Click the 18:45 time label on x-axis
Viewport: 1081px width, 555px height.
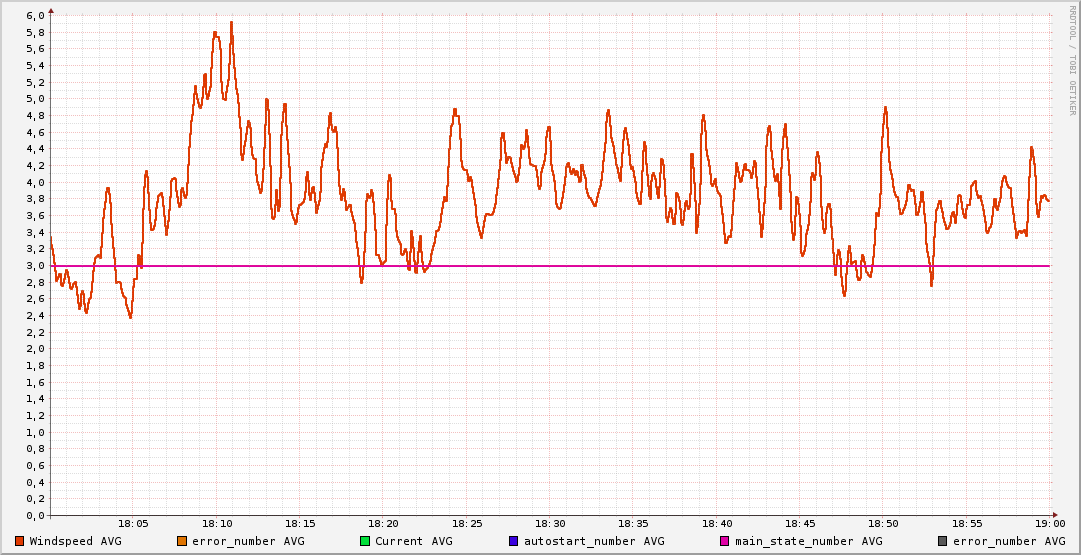[800, 524]
